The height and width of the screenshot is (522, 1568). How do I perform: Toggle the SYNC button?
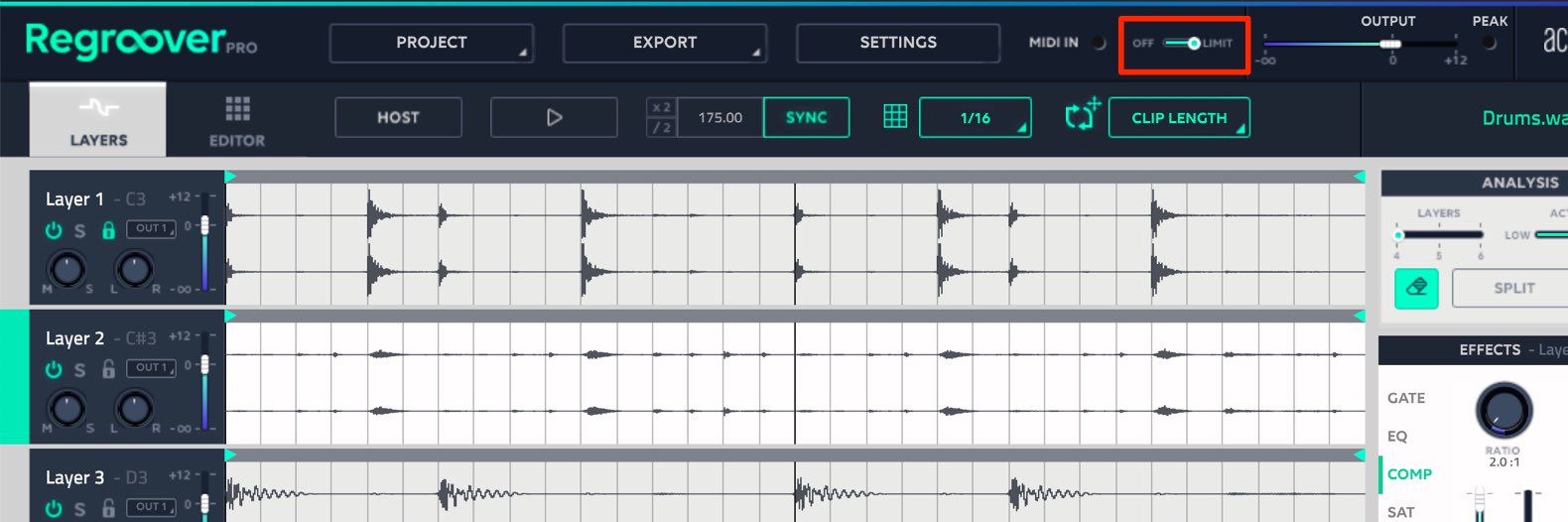[x=806, y=117]
